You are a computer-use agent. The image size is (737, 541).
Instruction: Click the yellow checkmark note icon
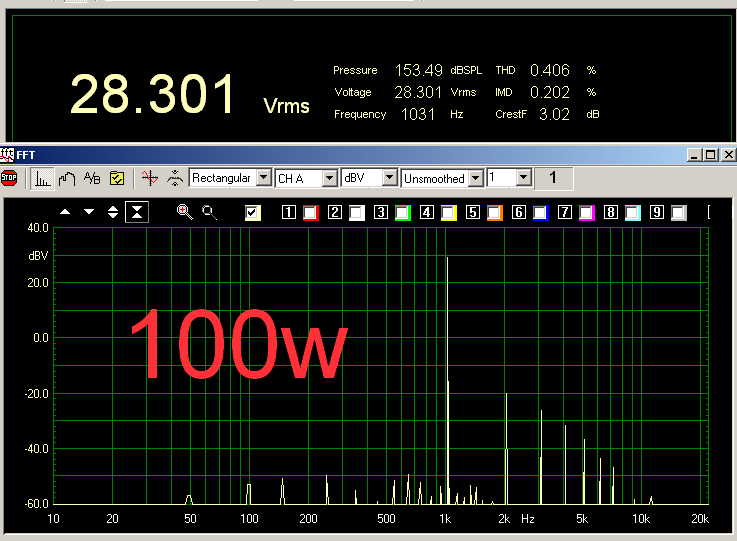click(117, 178)
